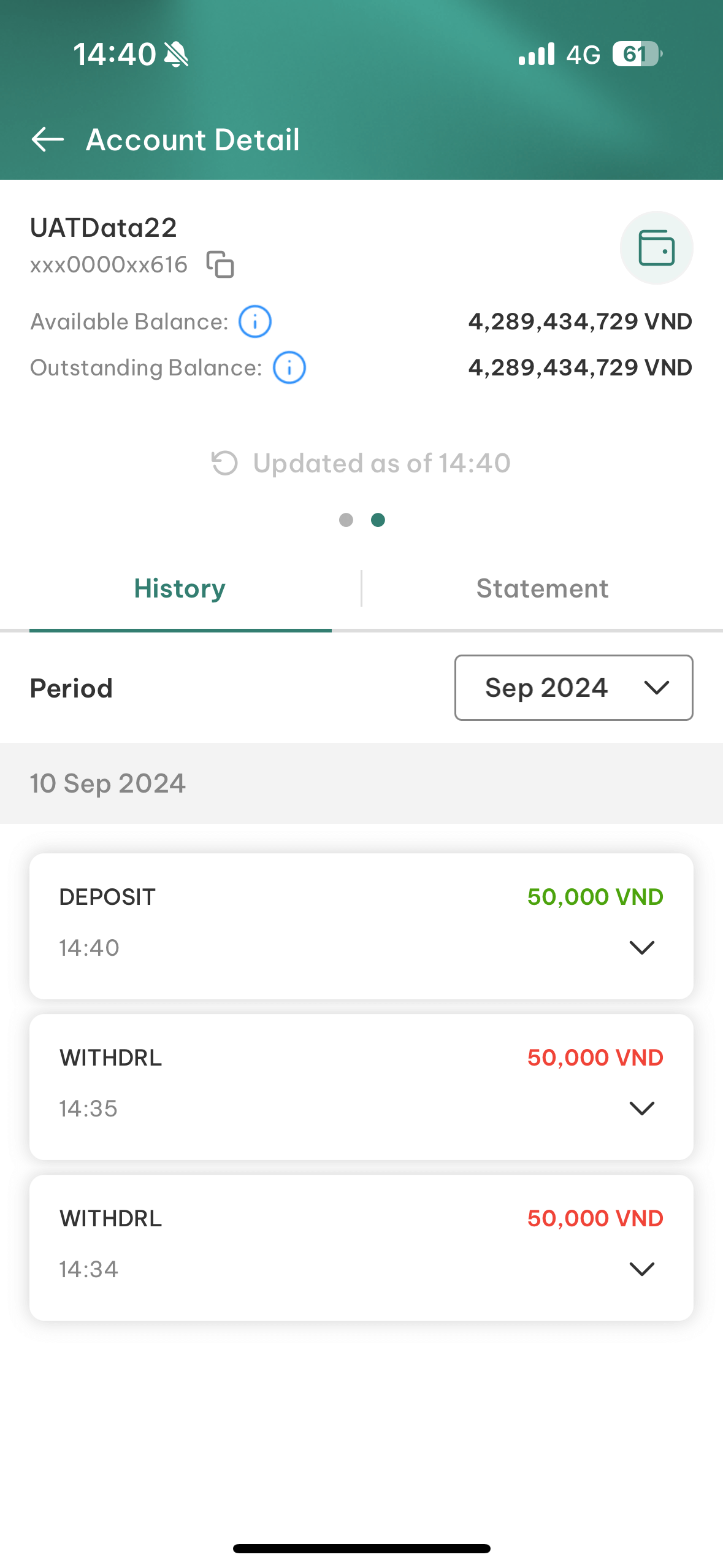The height and width of the screenshot is (1568, 723).
Task: Tap the home indicator bar at bottom
Action: 361,1548
